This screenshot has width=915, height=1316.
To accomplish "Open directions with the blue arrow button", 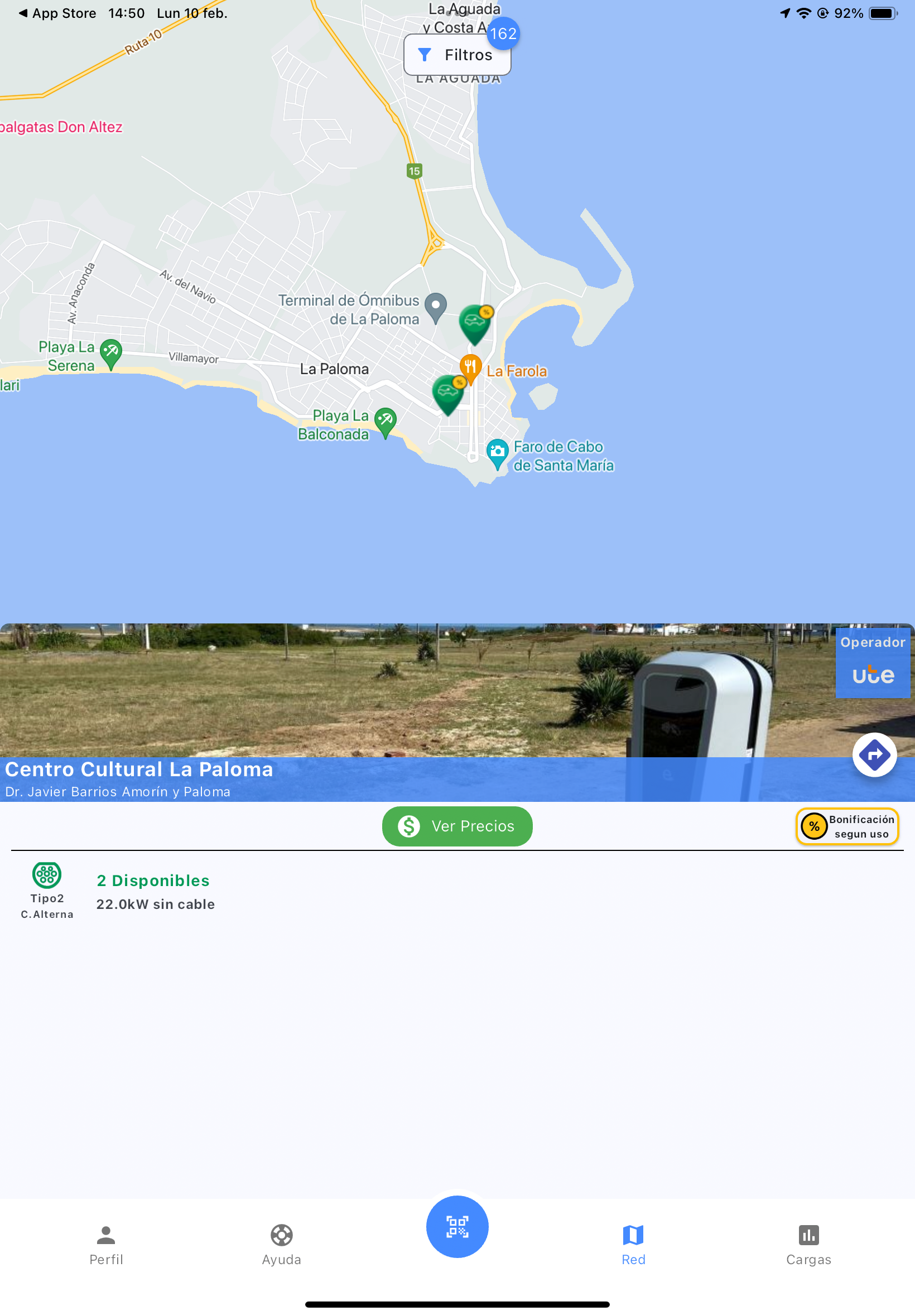I will (874, 754).
